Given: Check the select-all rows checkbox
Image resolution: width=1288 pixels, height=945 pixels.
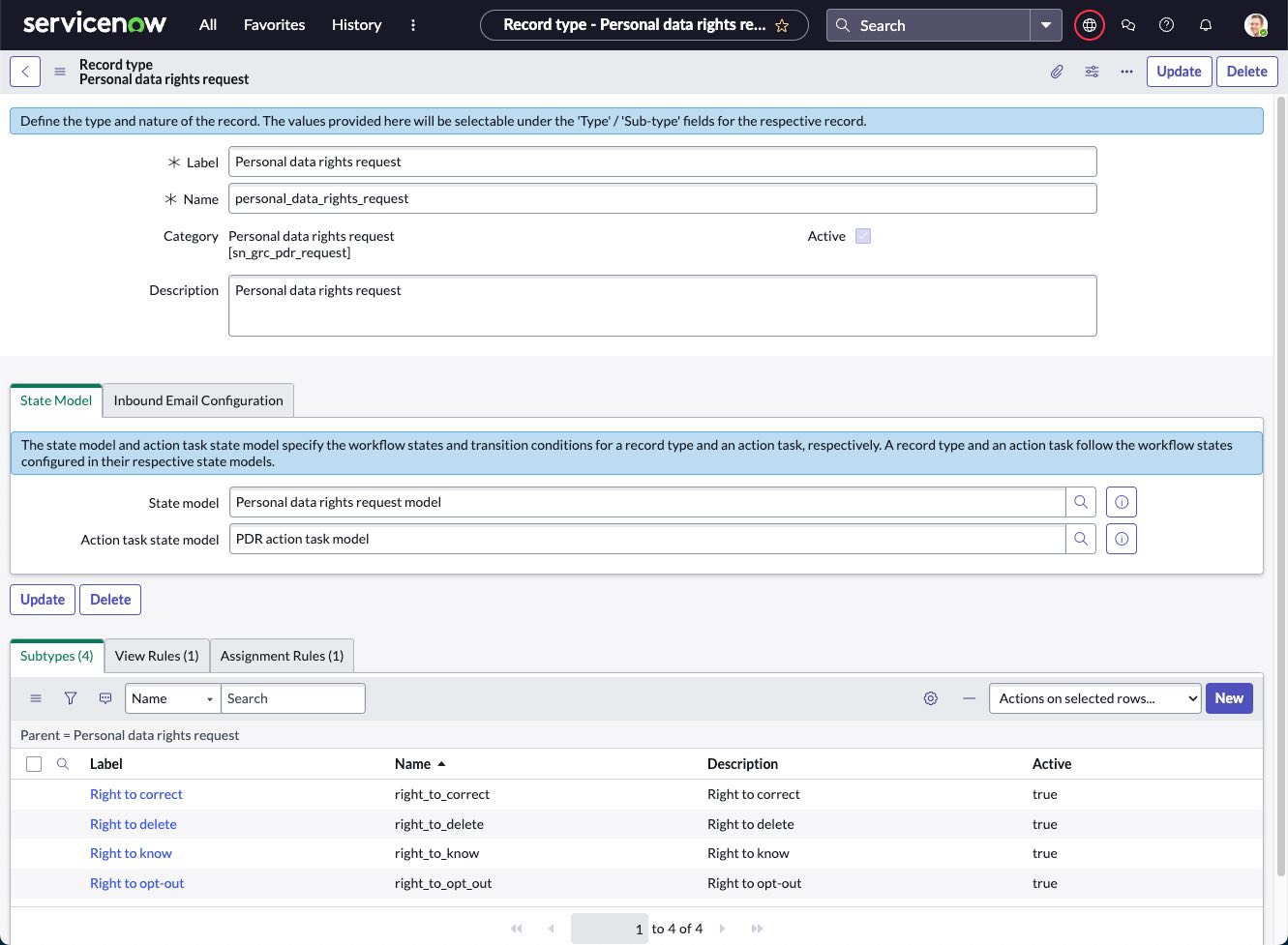Looking at the screenshot, I should tap(34, 764).
